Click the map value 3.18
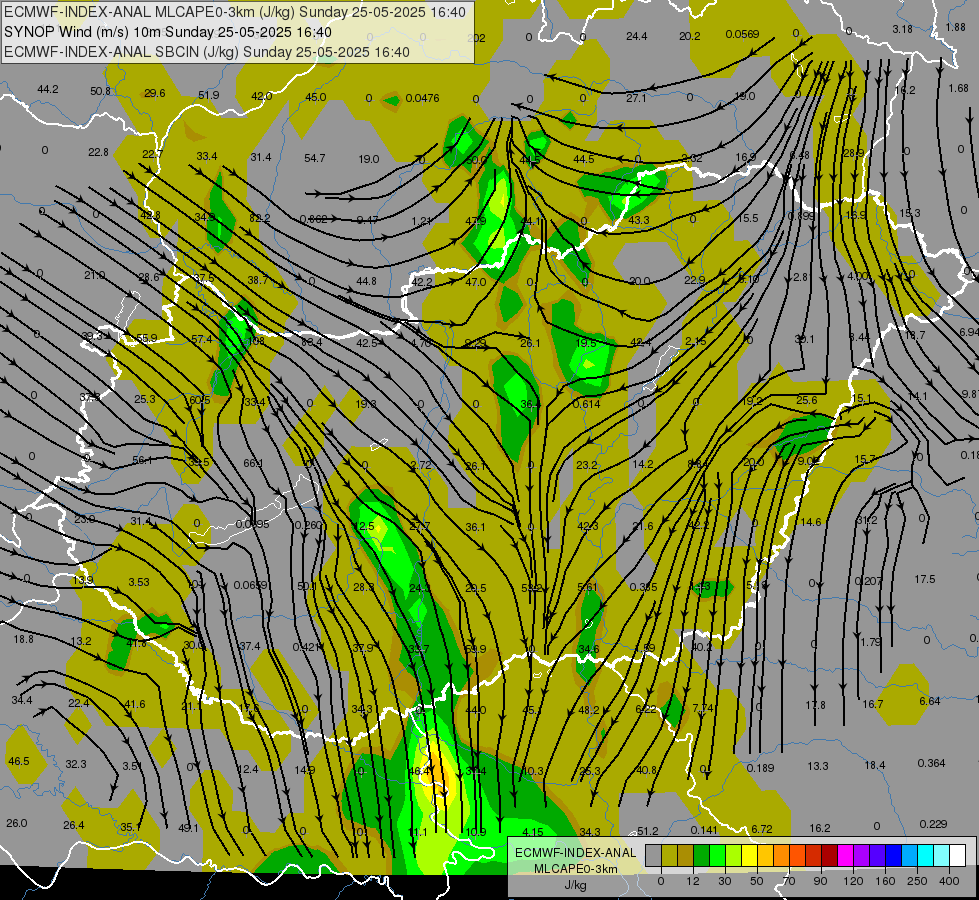The width and height of the screenshot is (979, 900). [x=902, y=29]
